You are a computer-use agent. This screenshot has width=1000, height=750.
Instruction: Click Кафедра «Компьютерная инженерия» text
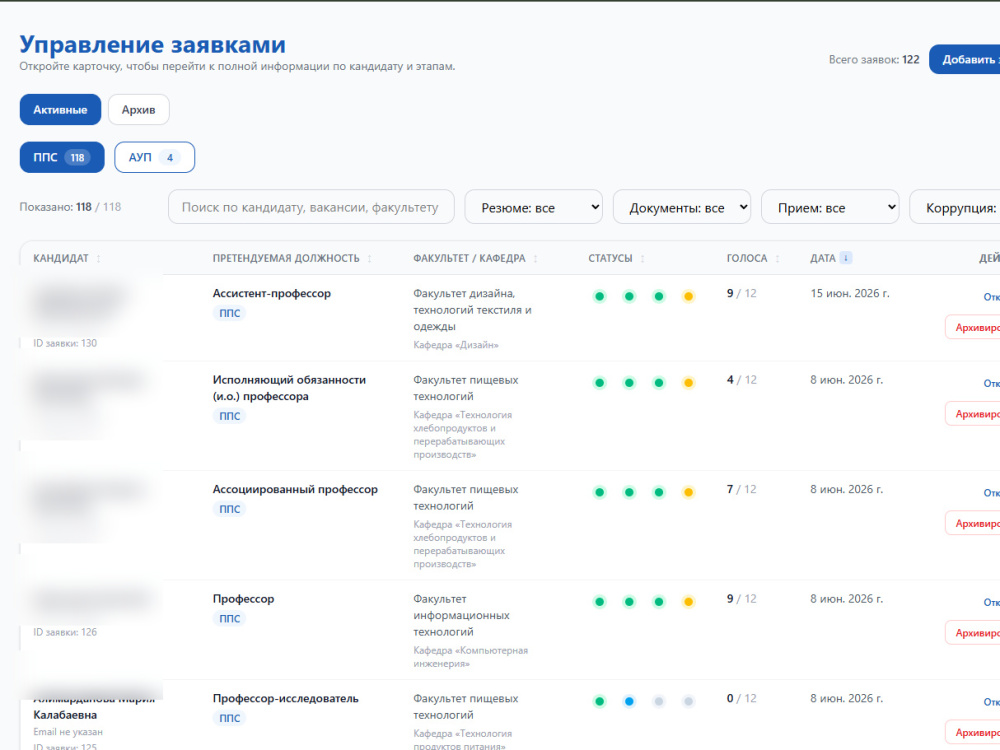(x=471, y=657)
